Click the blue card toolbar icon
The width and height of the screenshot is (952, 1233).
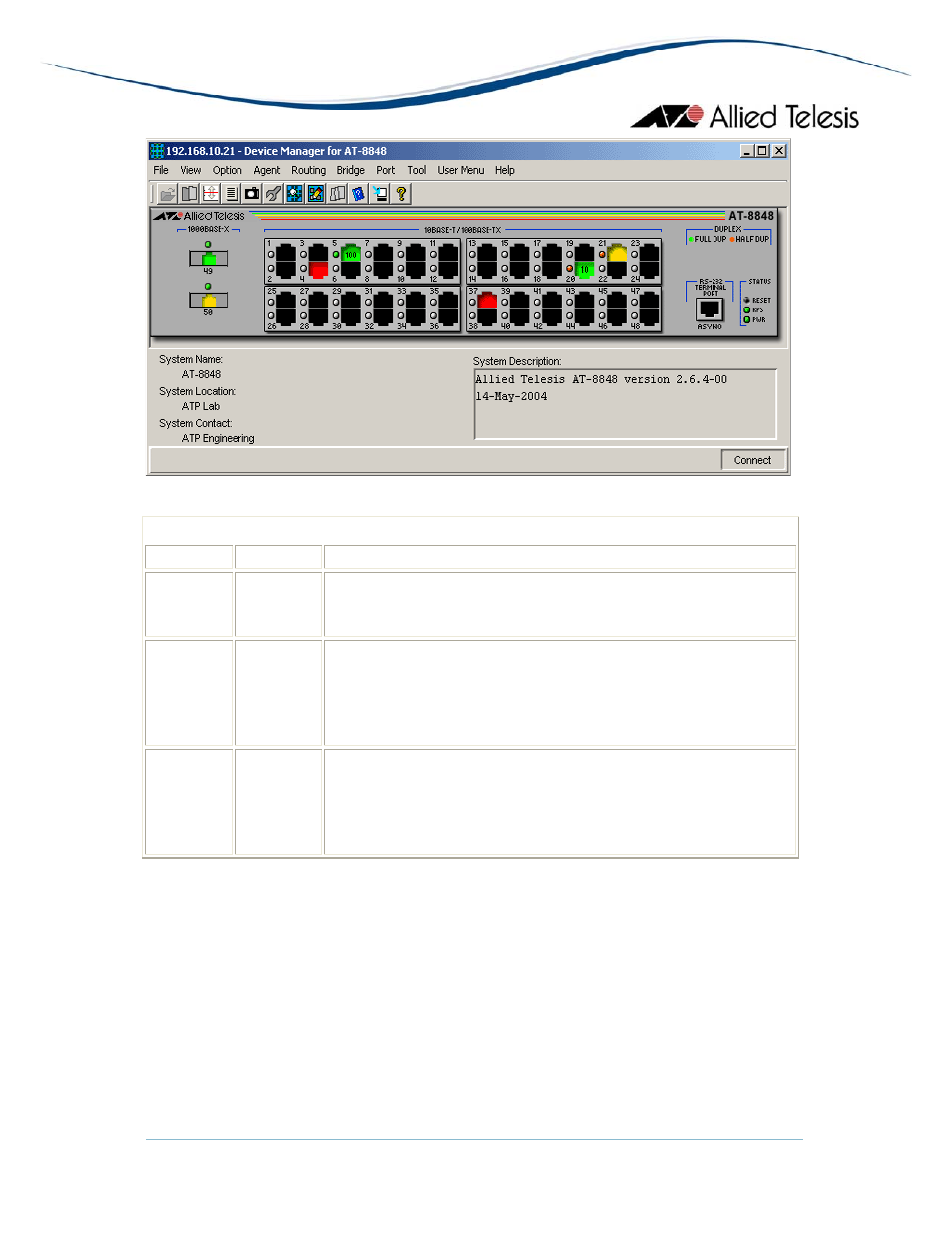point(359,194)
